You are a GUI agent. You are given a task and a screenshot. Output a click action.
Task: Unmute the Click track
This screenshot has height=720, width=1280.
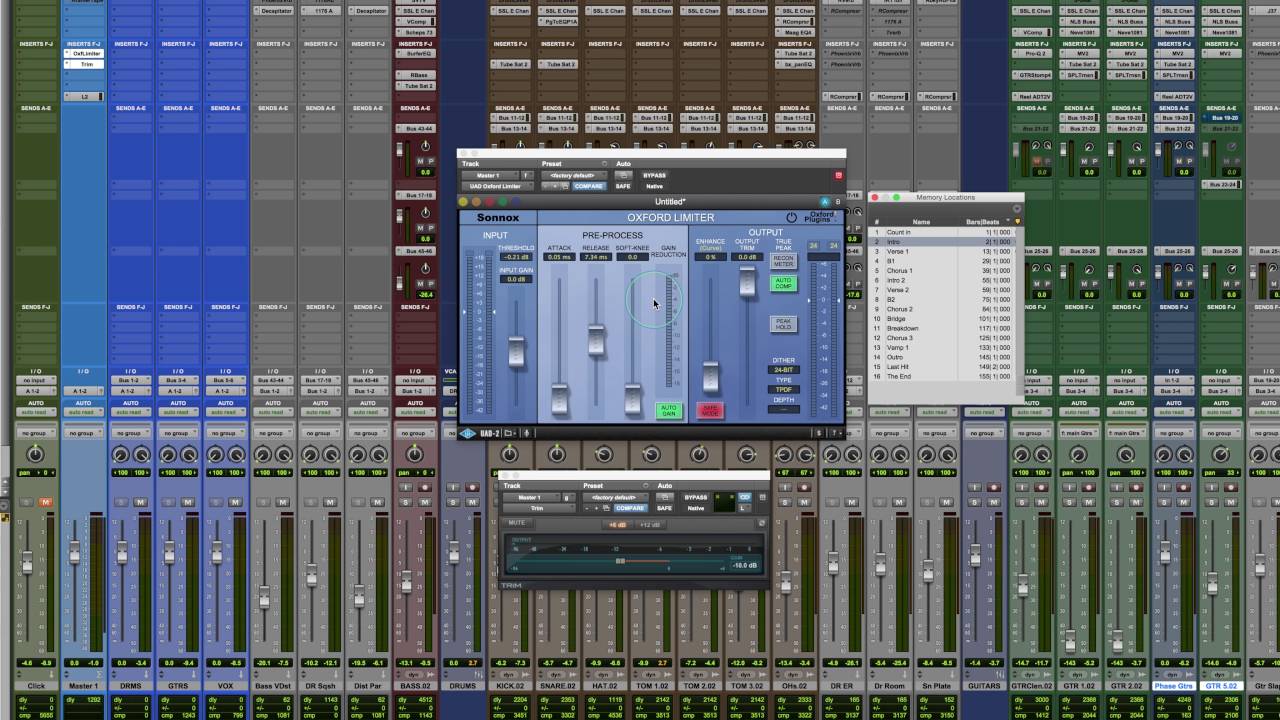45,502
